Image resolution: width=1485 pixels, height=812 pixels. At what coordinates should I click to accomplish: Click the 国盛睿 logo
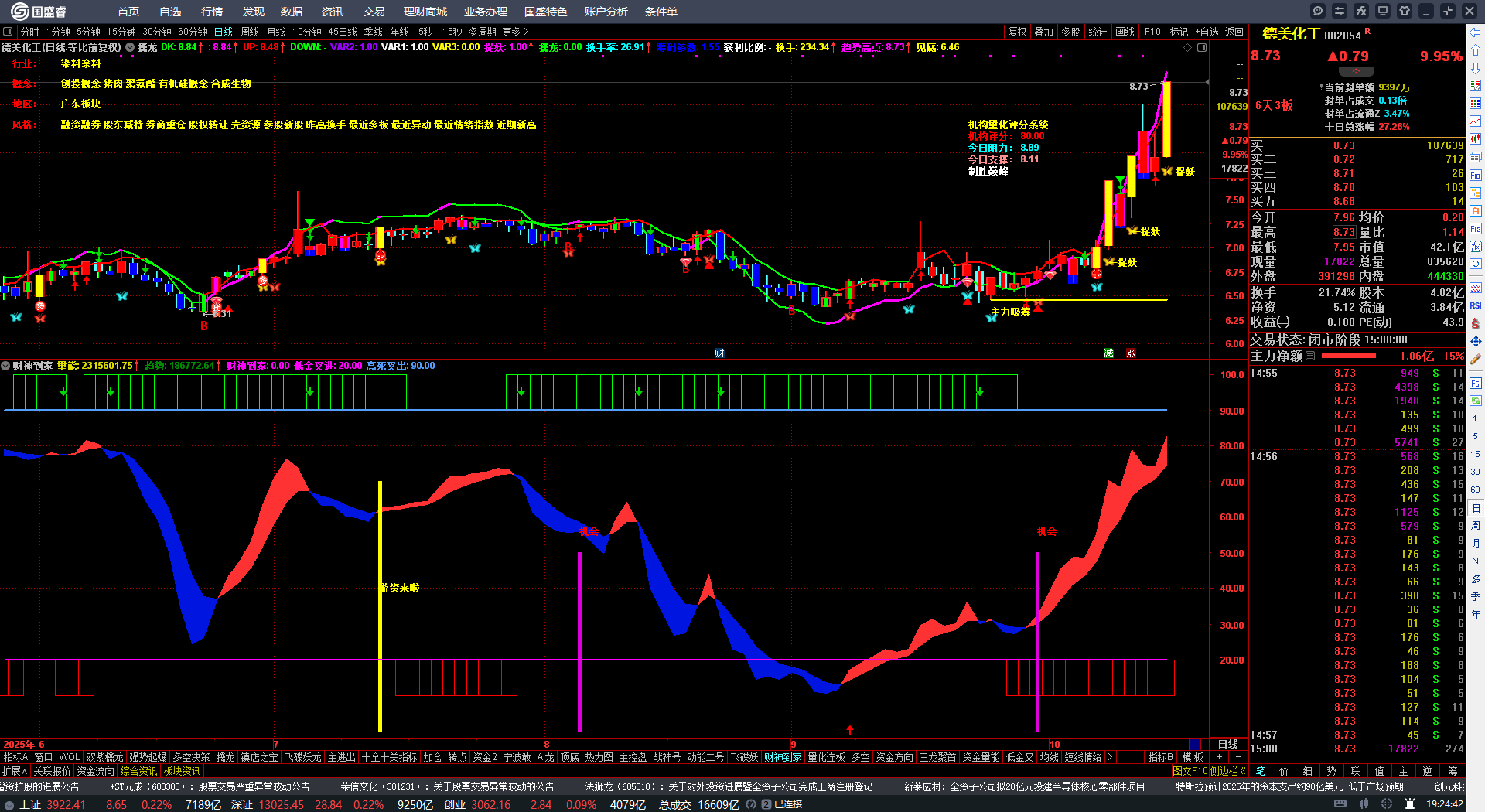pyautogui.click(x=39, y=12)
